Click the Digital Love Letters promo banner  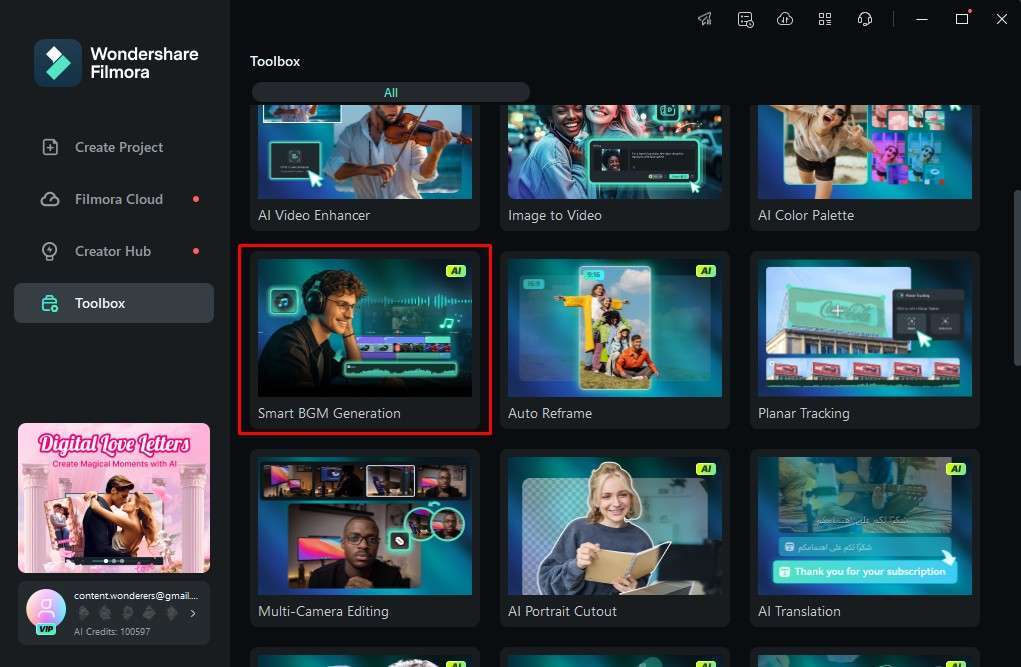[x=114, y=498]
